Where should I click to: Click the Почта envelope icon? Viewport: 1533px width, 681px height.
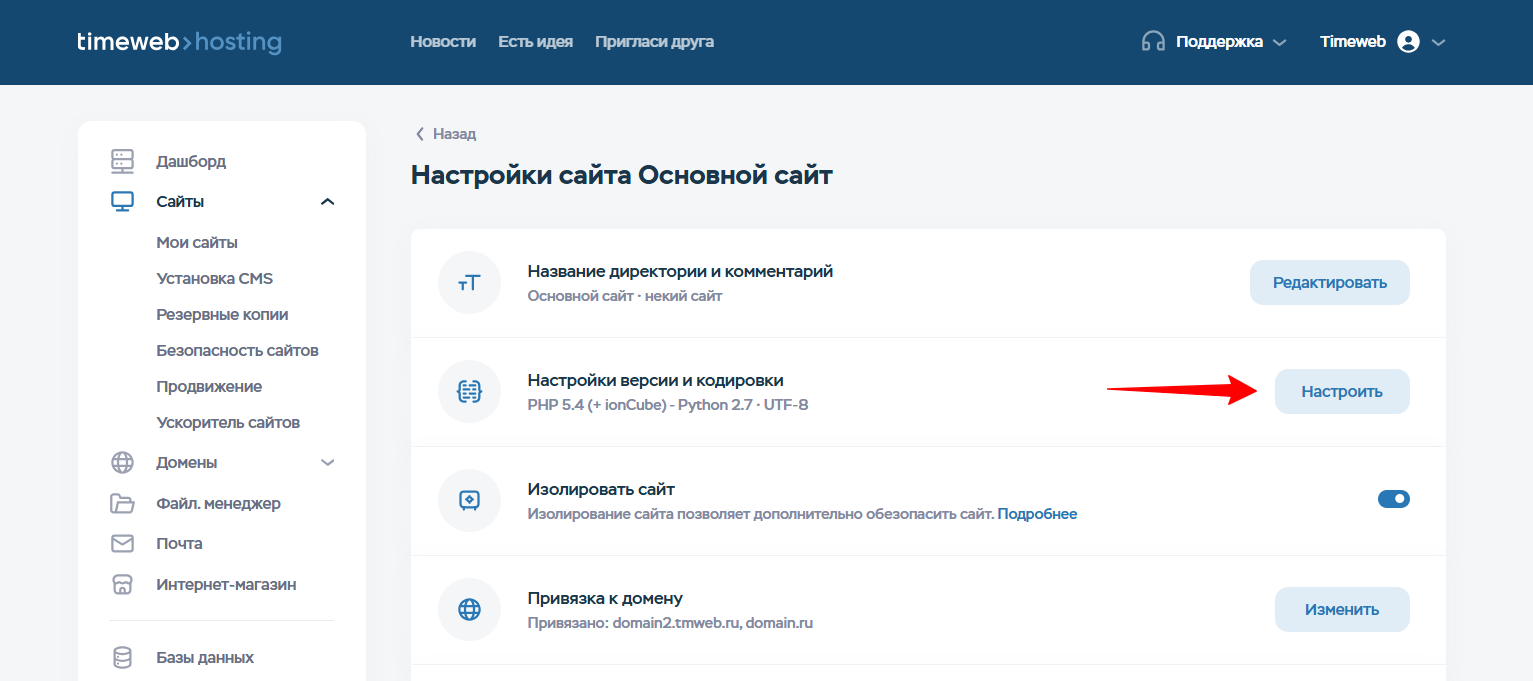pos(122,544)
